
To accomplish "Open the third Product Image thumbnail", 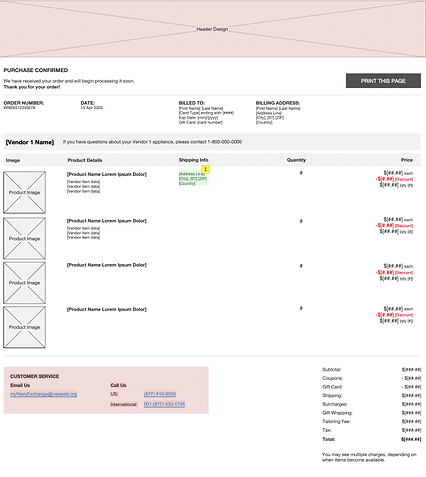I will coord(24,283).
